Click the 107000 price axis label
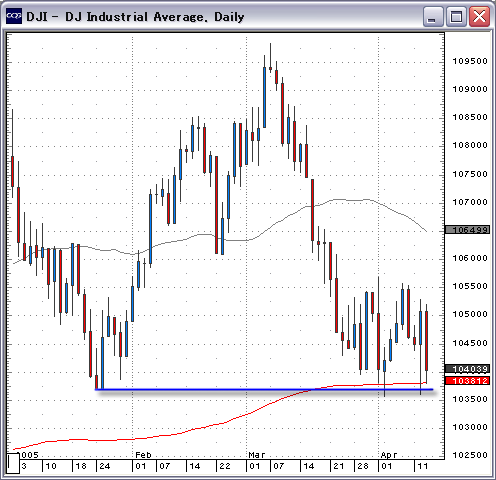The width and height of the screenshot is (496, 480). [x=470, y=202]
